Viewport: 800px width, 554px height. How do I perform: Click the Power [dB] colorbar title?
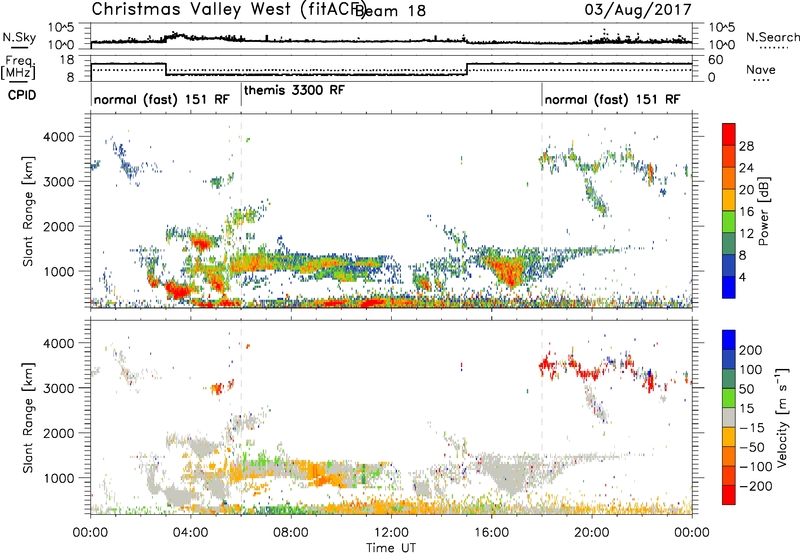764,211
